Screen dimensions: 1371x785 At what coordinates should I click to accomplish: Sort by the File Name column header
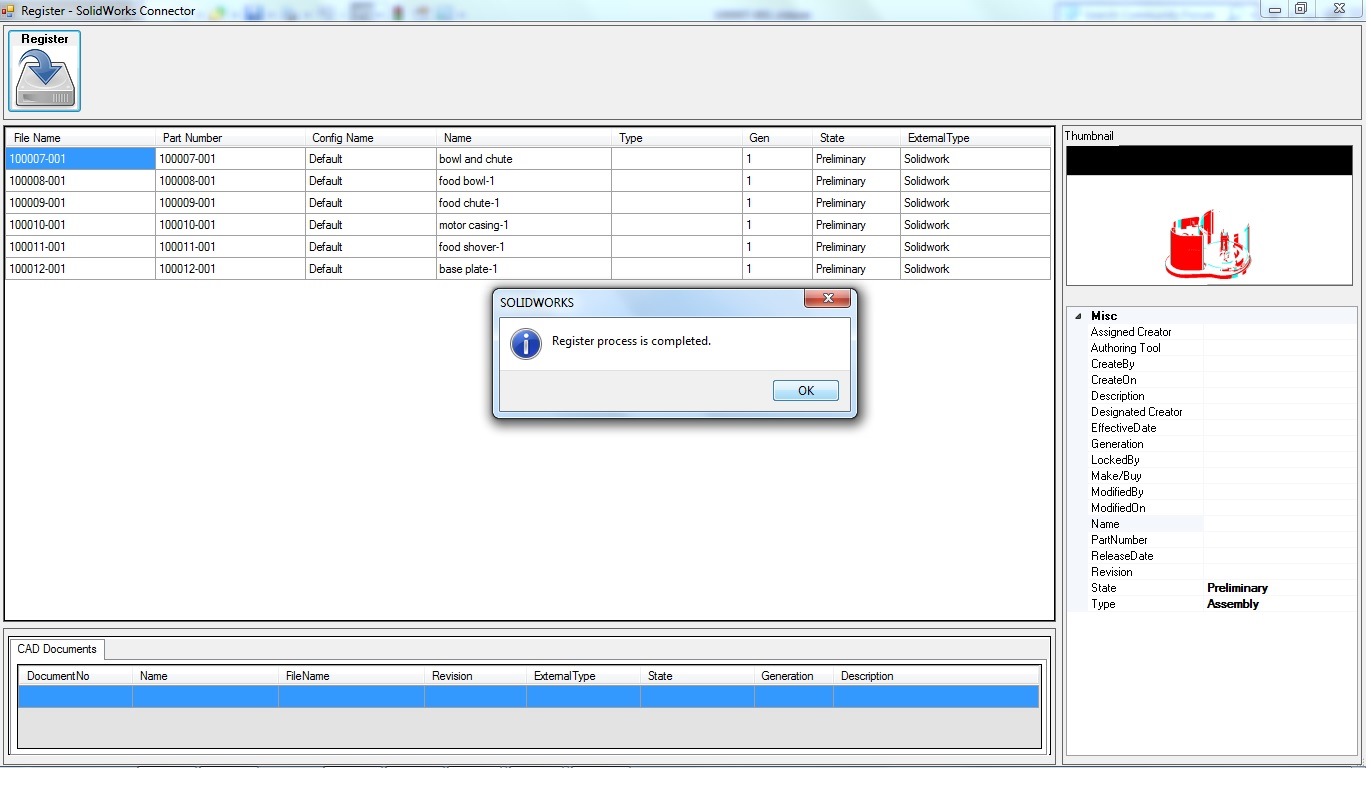pos(81,138)
